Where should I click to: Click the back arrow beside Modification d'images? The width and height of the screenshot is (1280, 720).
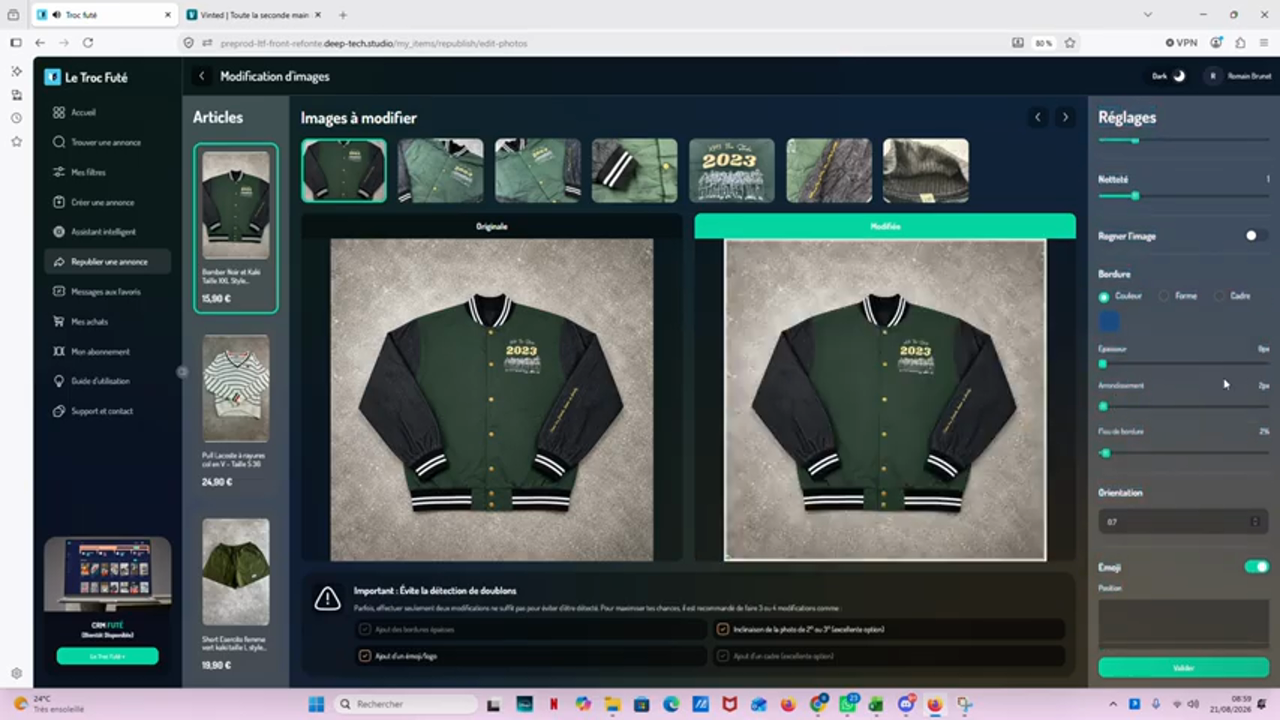click(202, 76)
